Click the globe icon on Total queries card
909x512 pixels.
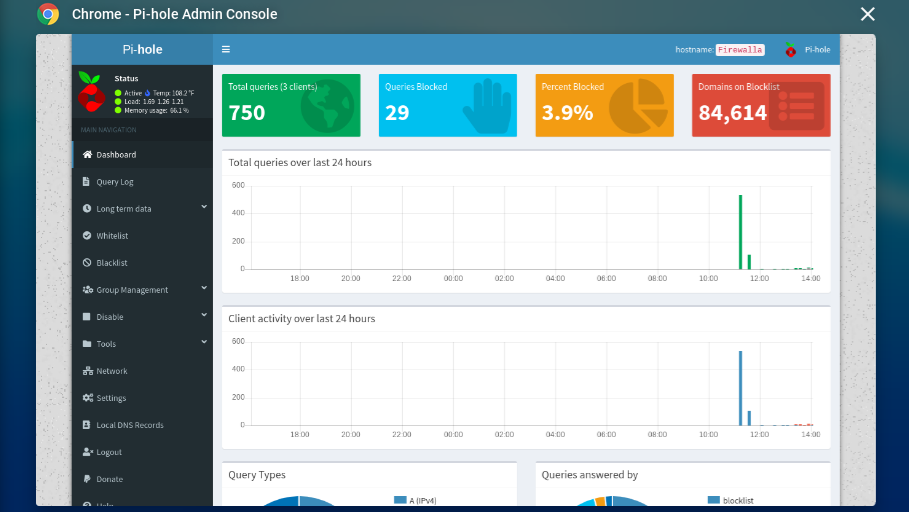pyautogui.click(x=328, y=107)
